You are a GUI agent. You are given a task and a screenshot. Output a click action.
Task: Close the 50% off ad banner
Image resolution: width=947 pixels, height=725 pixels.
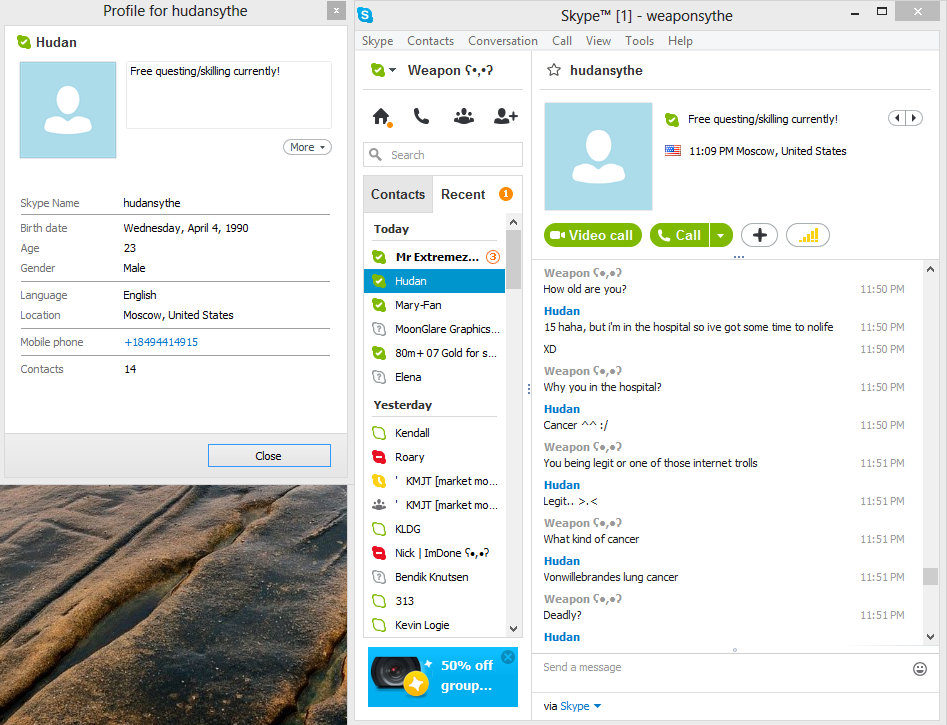coord(509,657)
